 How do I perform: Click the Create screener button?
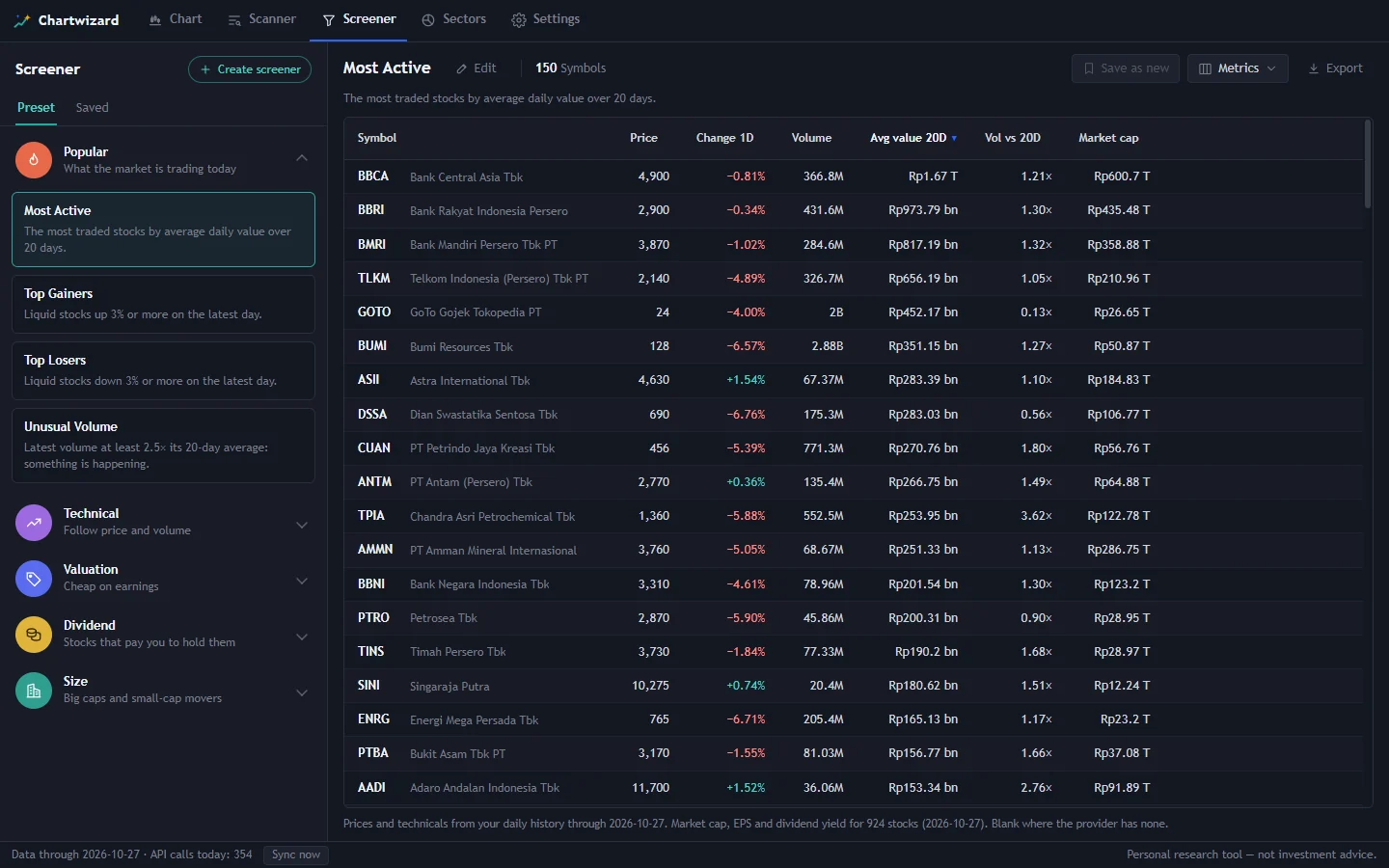pos(250,69)
